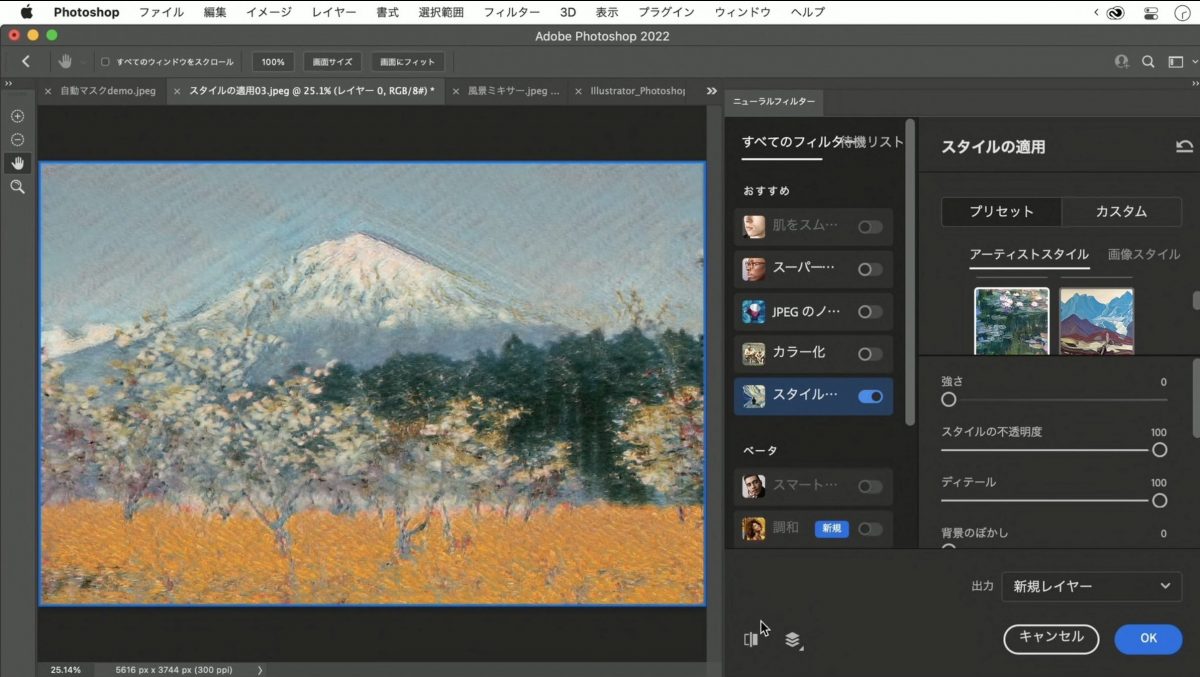Open the 出力 新規レイヤー dropdown

tap(1091, 586)
